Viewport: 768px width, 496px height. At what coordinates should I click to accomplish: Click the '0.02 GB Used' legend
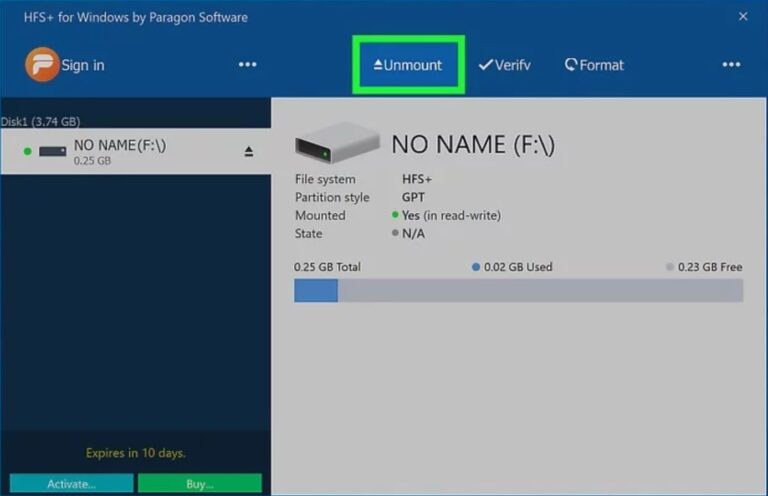pos(512,267)
